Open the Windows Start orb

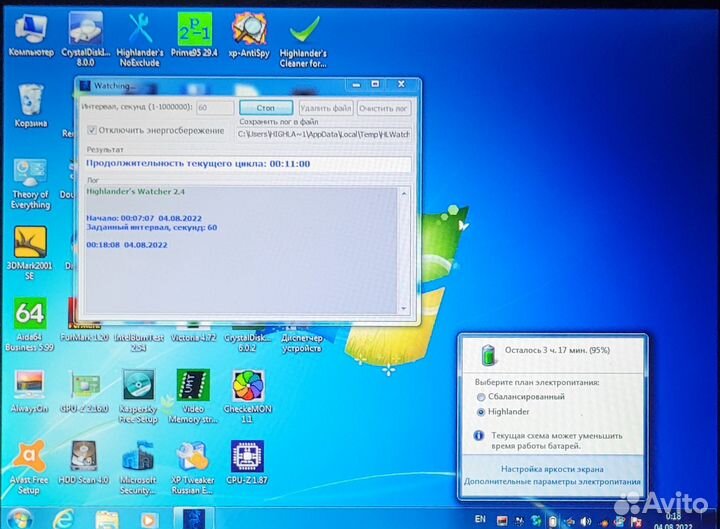[x=19, y=519]
